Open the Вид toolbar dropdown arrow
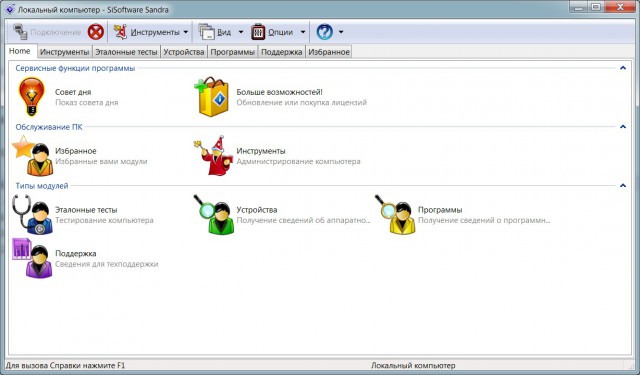Viewport: 640px width, 375px height. point(241,32)
